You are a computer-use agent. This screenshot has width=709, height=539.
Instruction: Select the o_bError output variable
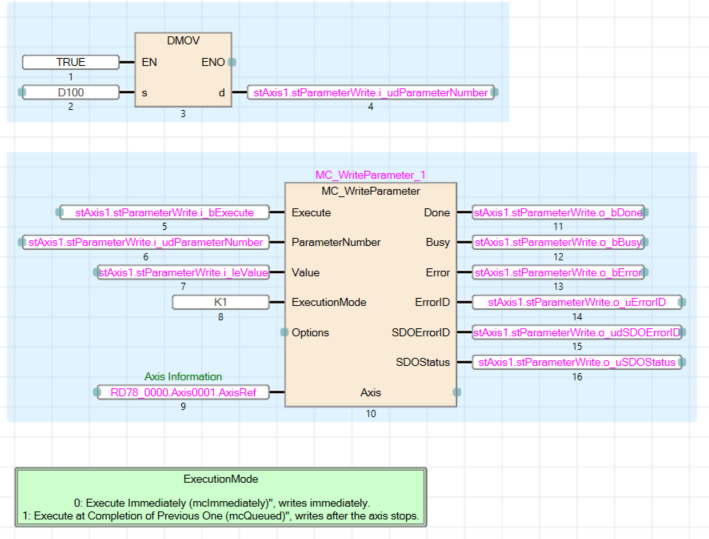[558, 272]
